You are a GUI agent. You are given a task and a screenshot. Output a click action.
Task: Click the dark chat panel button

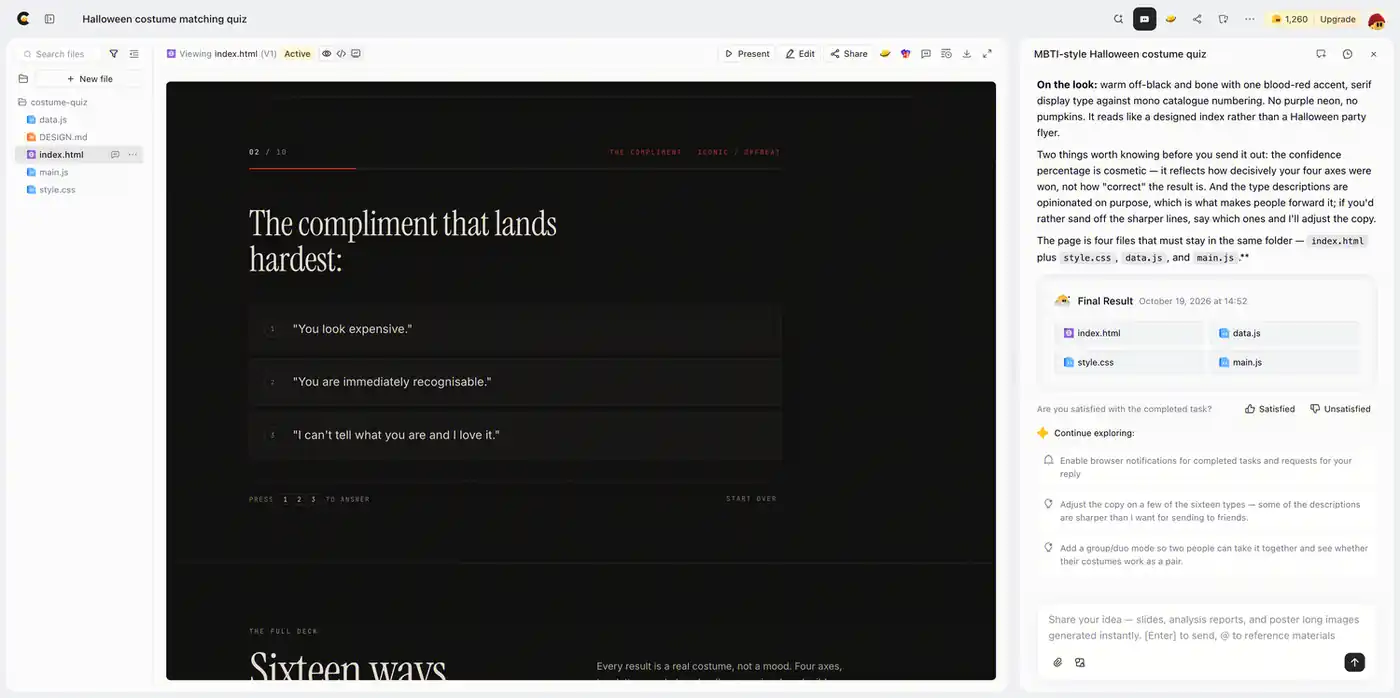(x=1145, y=19)
